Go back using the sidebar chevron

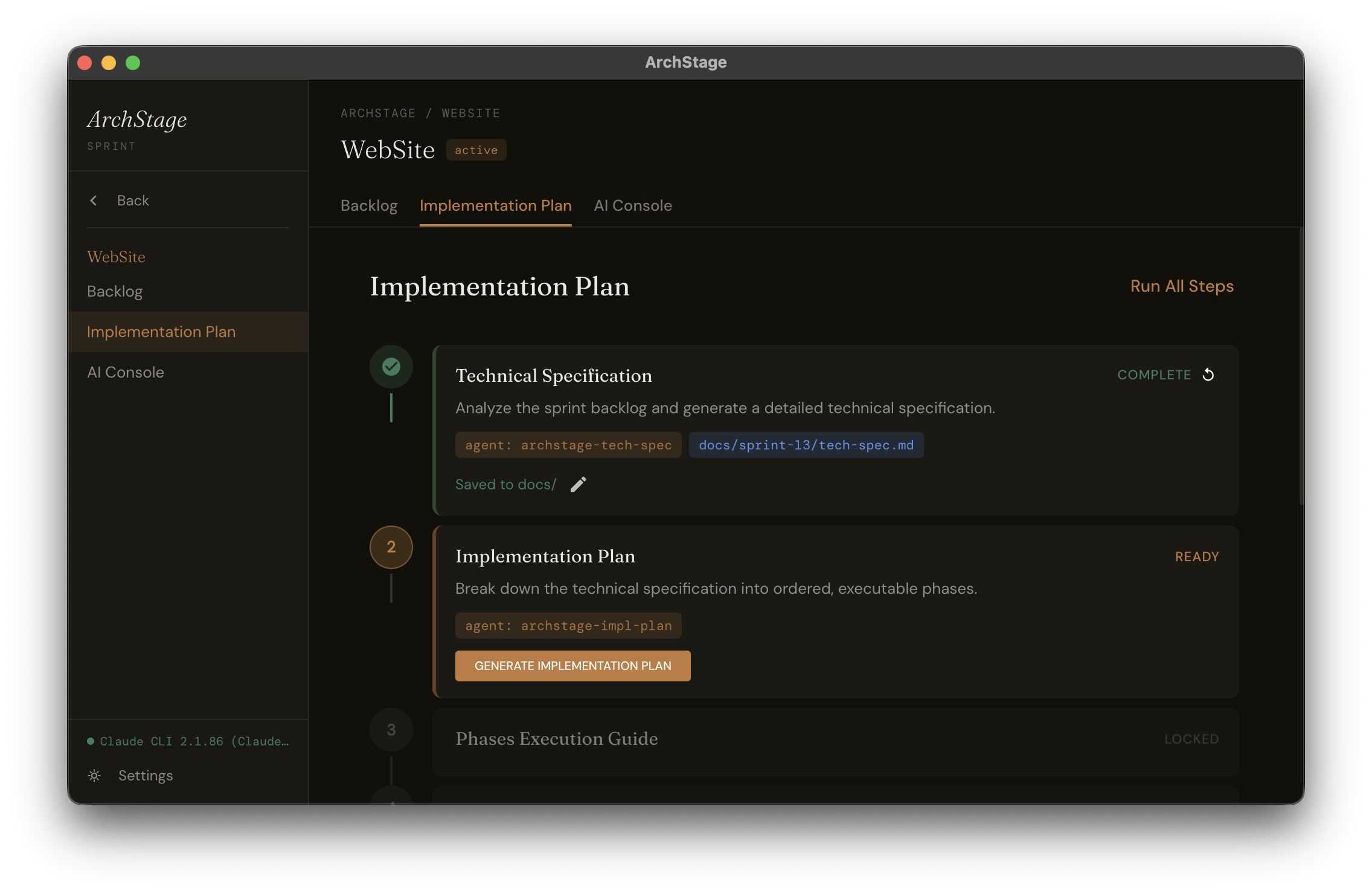94,200
